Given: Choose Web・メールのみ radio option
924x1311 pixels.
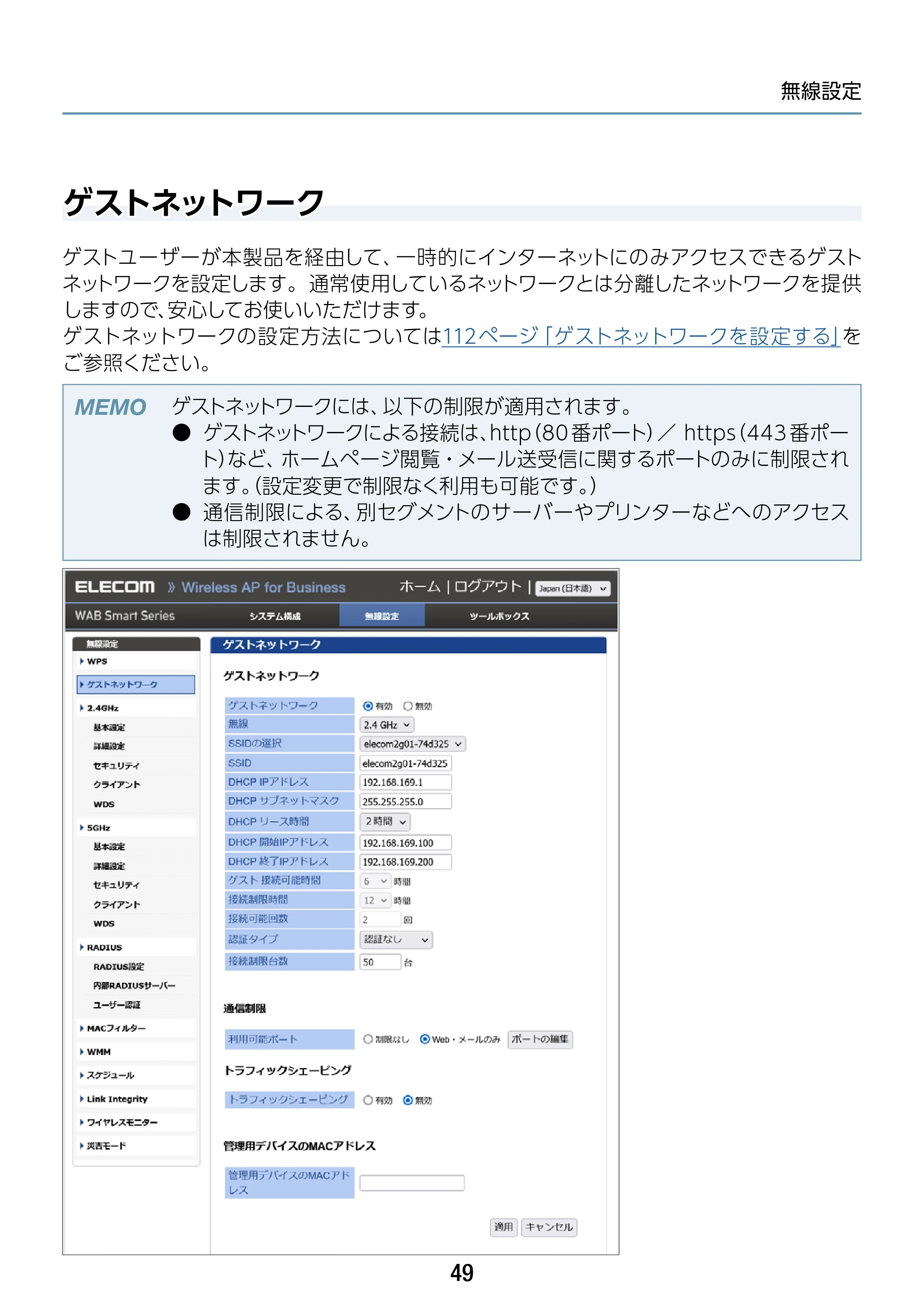Looking at the screenshot, I should (425, 1038).
